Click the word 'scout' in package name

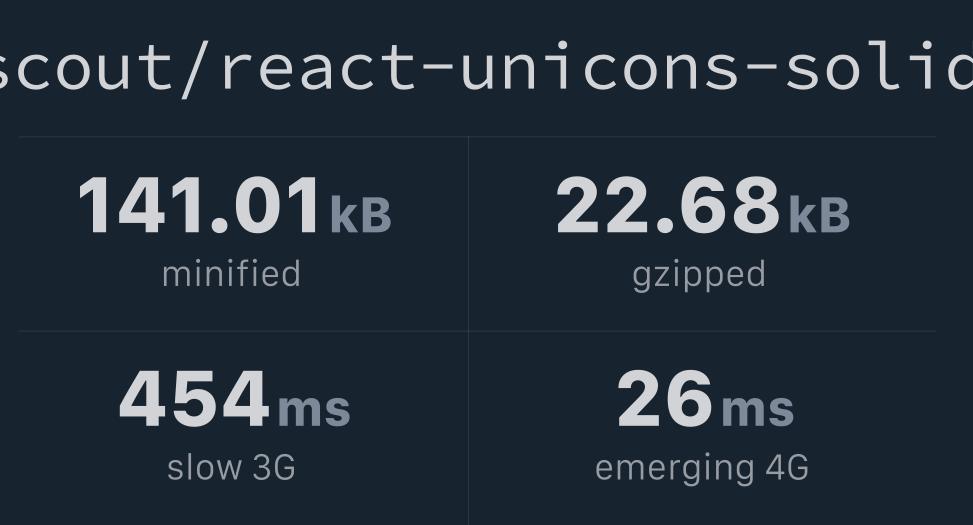pos(85,66)
